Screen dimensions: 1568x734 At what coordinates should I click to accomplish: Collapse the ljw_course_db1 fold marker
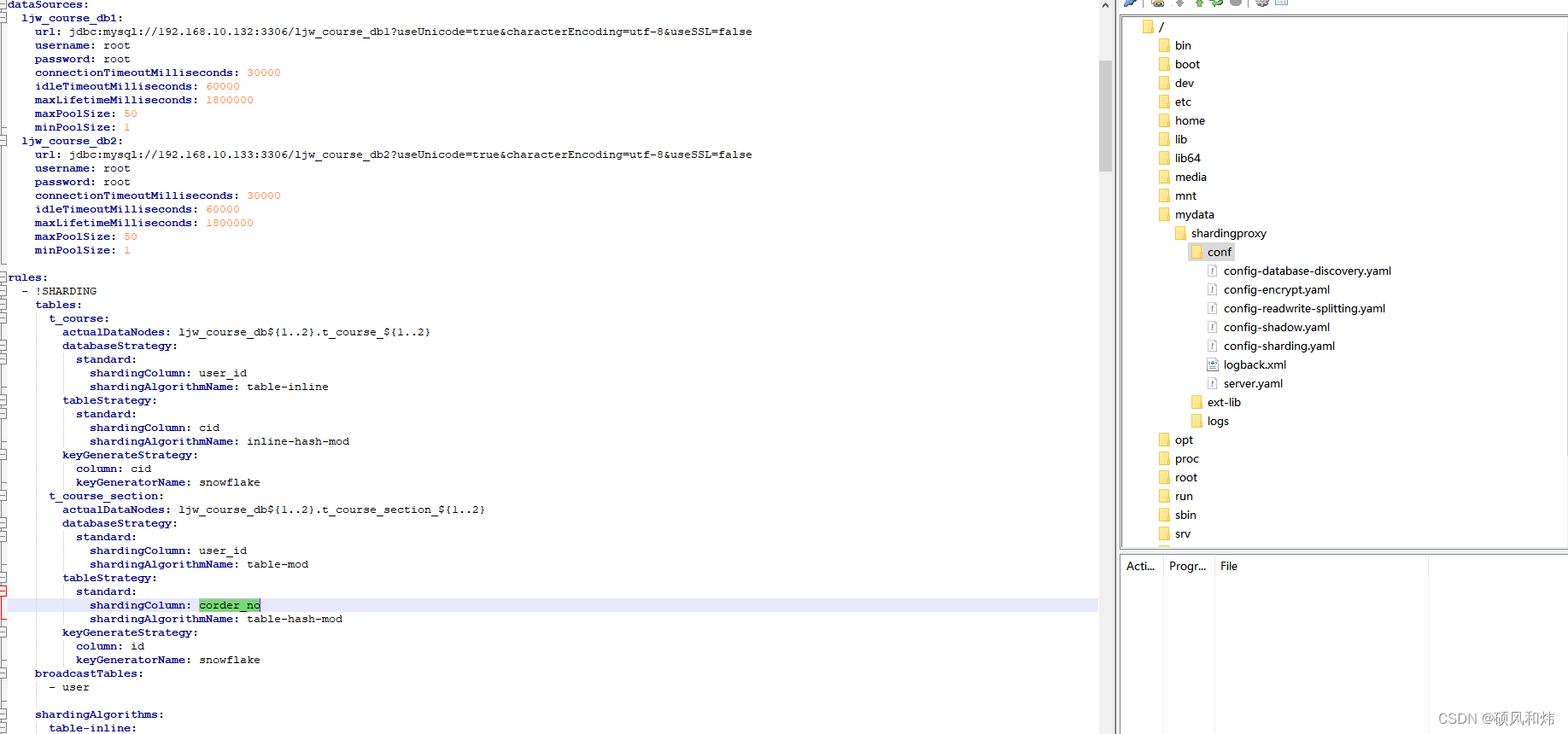pyautogui.click(x=3, y=18)
